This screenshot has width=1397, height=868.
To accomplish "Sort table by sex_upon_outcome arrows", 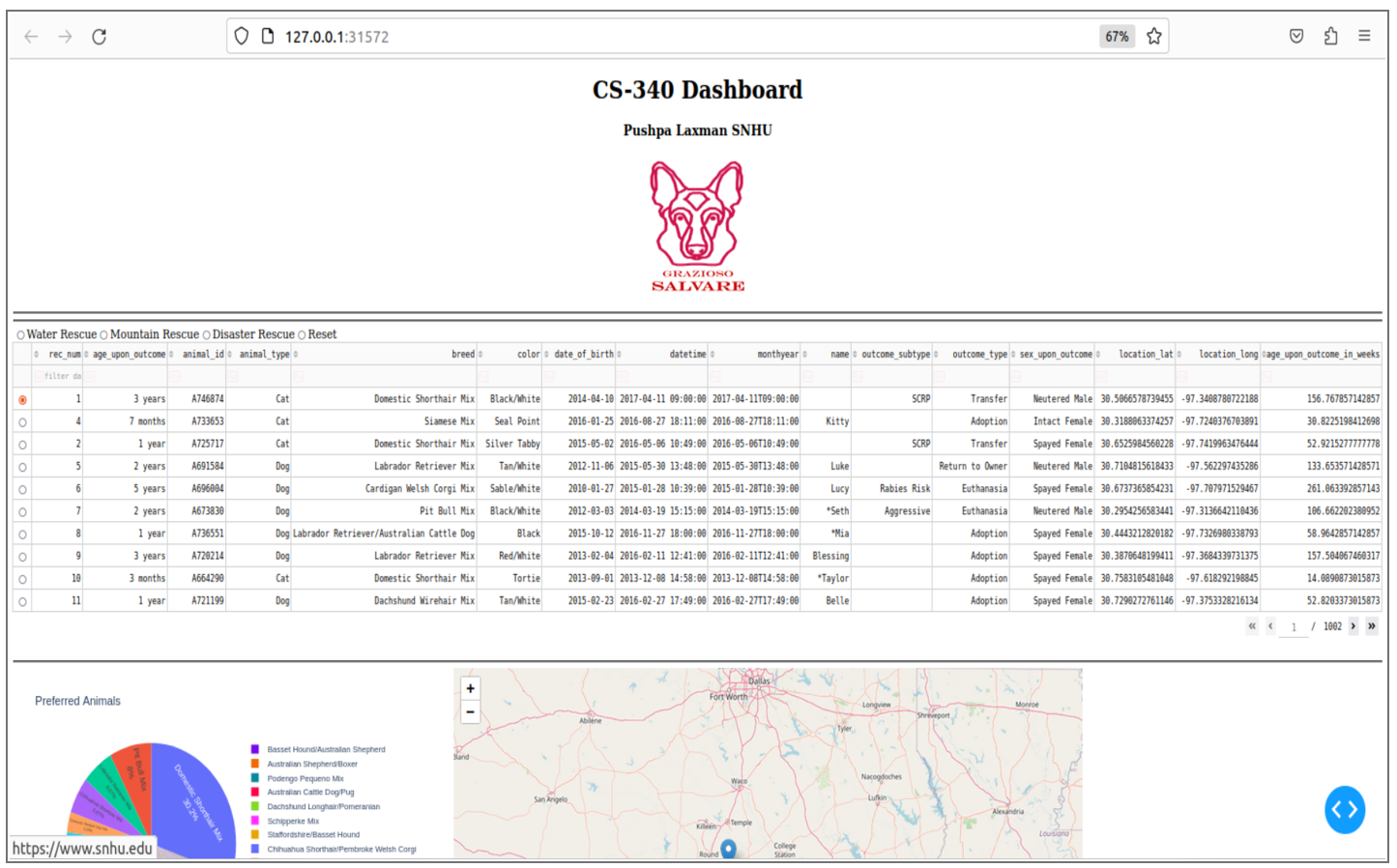I will [x=1013, y=355].
